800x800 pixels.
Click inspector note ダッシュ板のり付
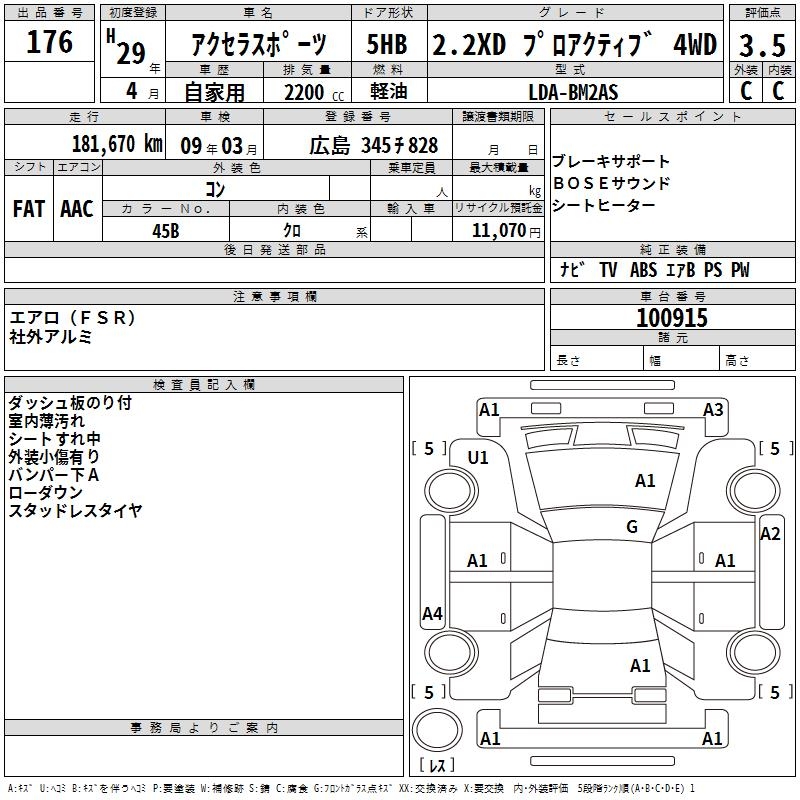point(70,403)
